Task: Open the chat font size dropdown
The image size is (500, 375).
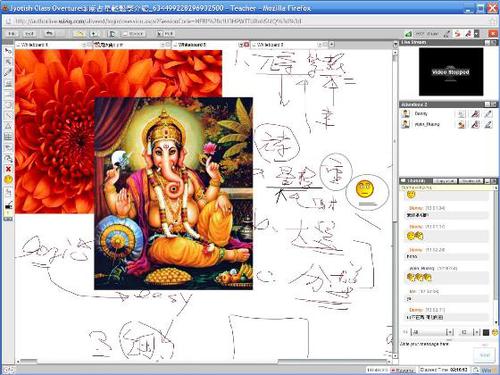Action: pyautogui.click(x=469, y=332)
